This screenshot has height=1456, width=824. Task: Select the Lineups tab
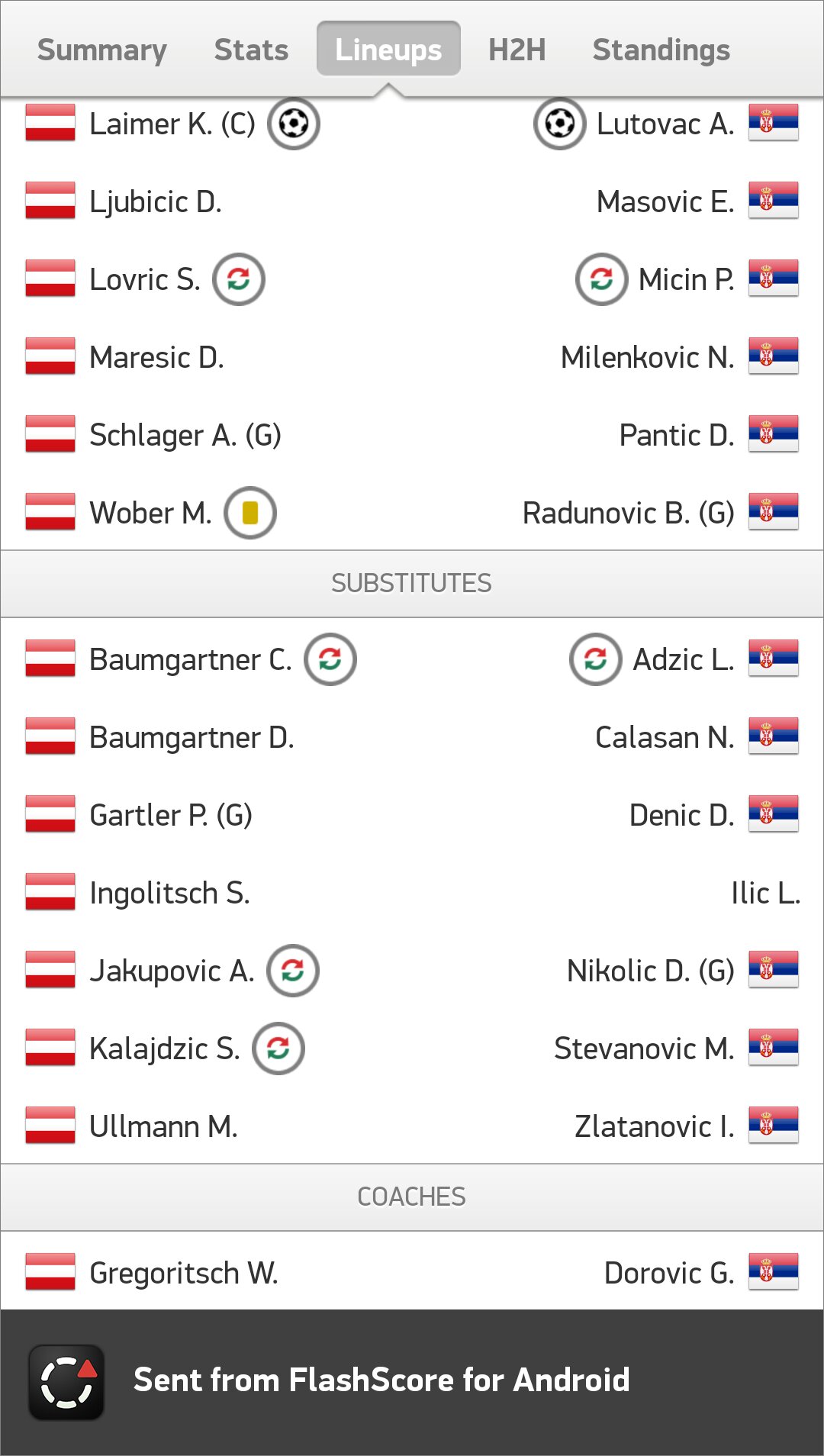pos(388,49)
